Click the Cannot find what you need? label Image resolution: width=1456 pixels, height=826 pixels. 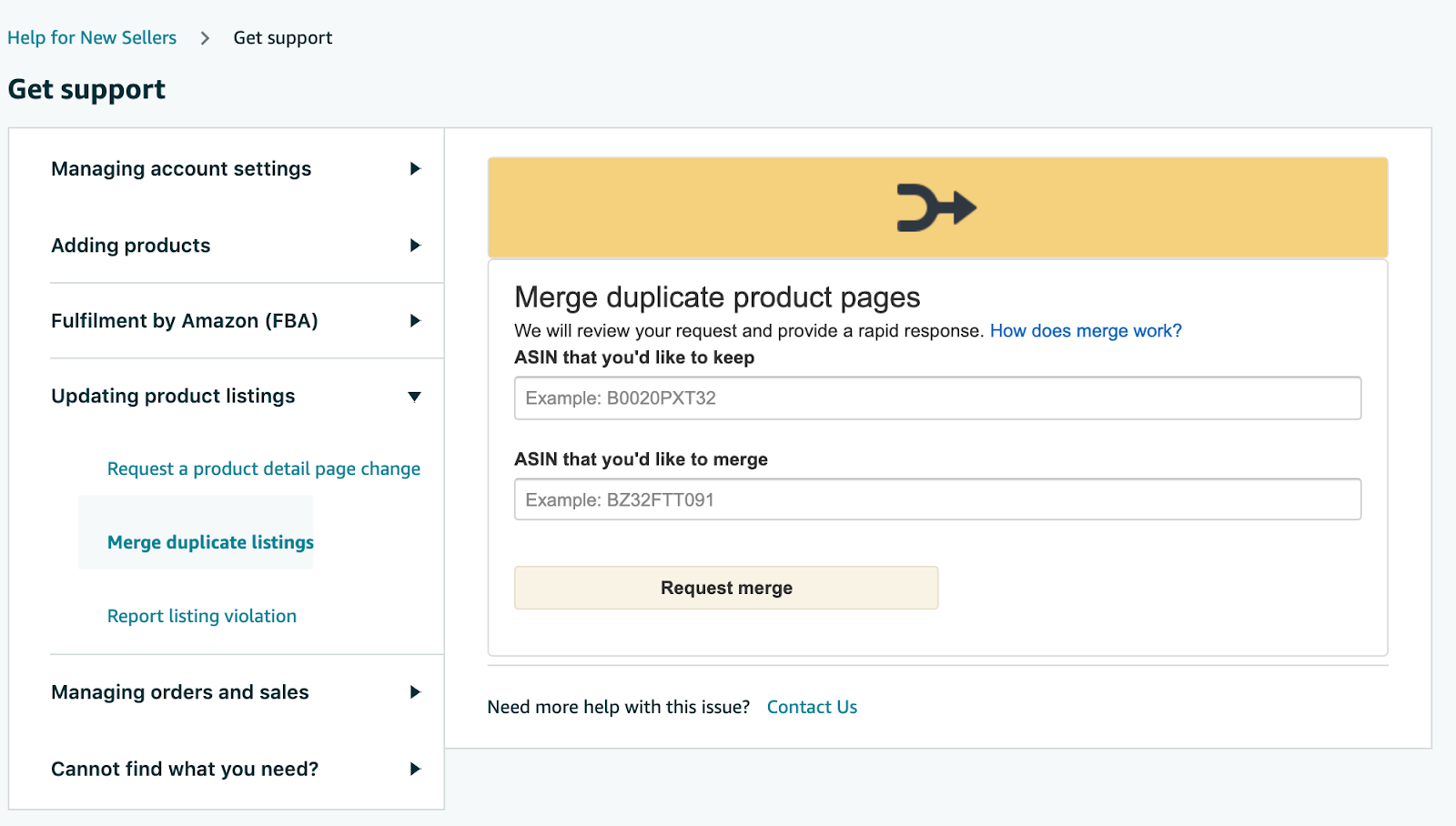[185, 770]
